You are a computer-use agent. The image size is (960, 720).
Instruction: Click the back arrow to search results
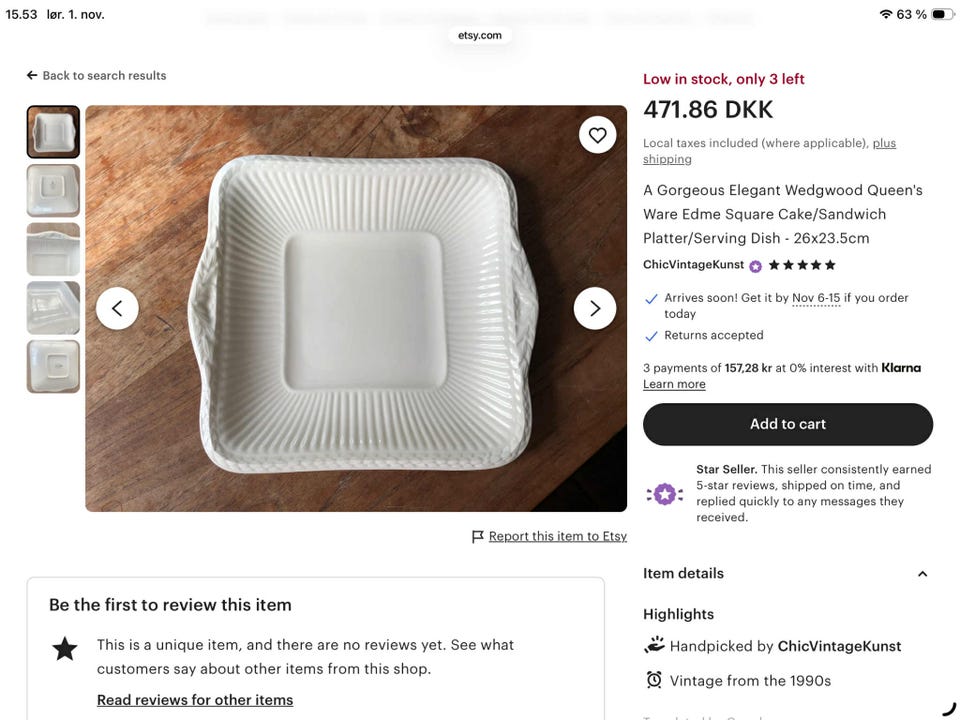point(32,76)
